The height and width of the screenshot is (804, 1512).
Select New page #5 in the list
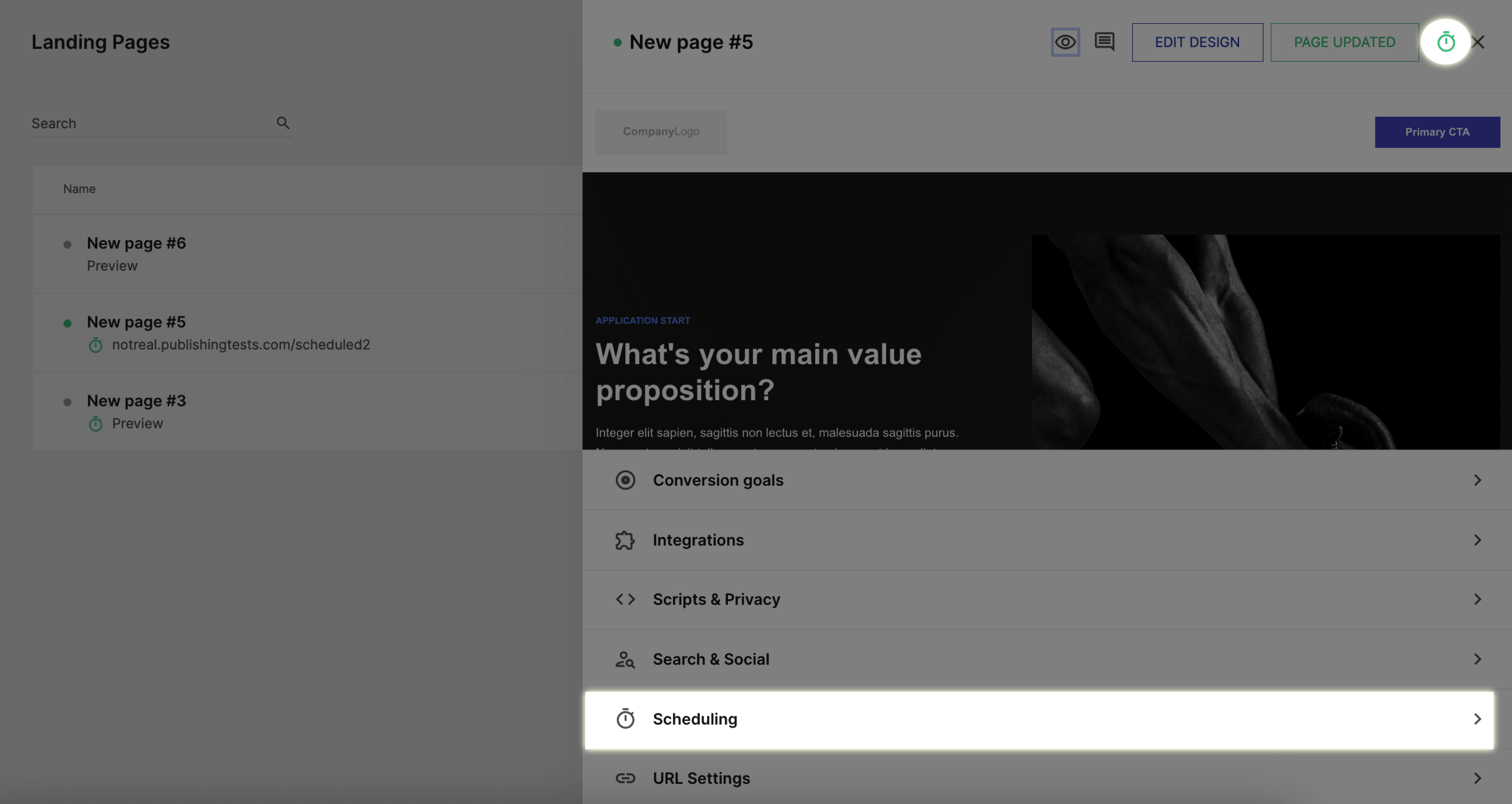coord(136,322)
